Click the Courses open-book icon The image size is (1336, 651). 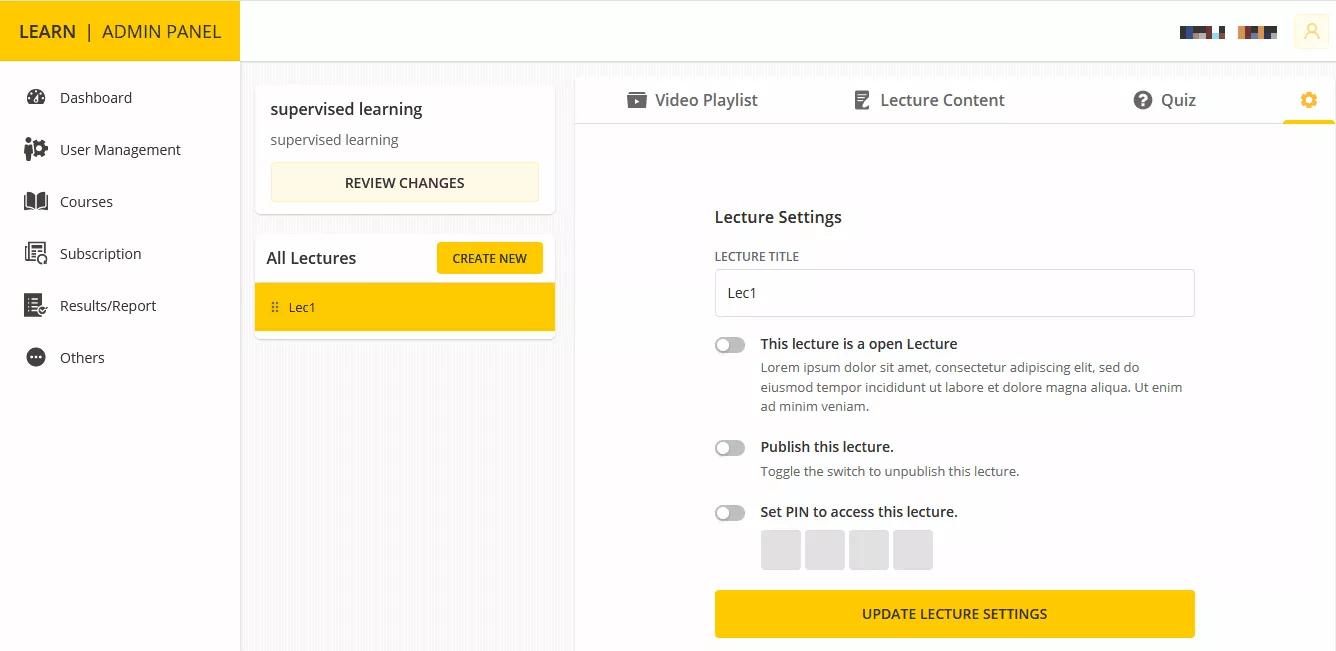(x=36, y=202)
